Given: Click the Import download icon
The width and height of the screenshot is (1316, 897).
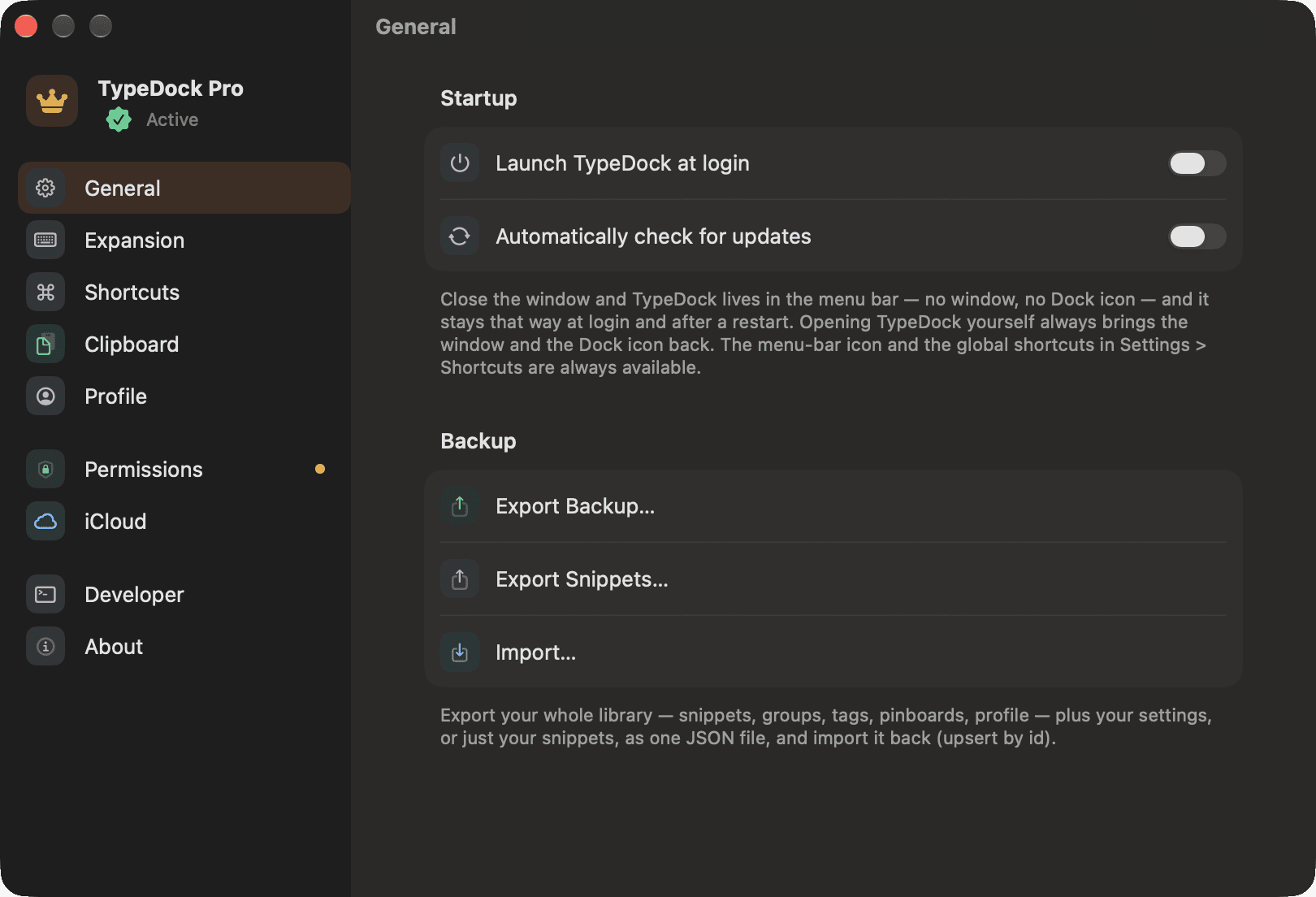Looking at the screenshot, I should (x=460, y=652).
